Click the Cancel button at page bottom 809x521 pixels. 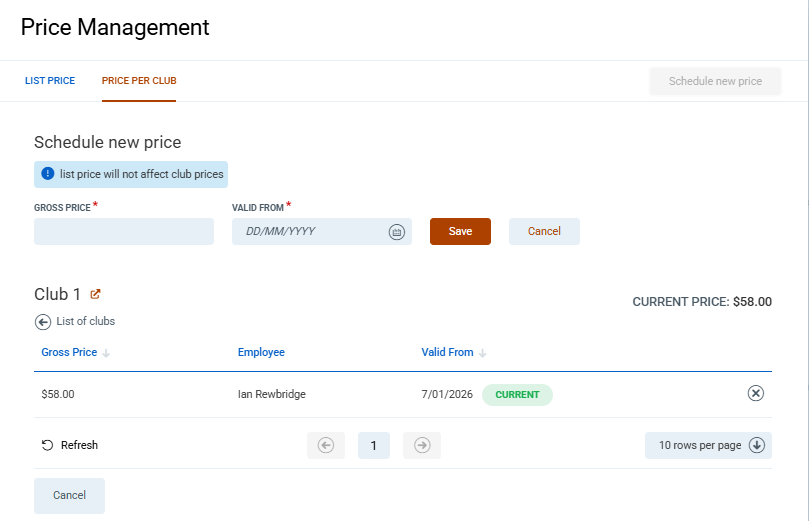coord(69,496)
